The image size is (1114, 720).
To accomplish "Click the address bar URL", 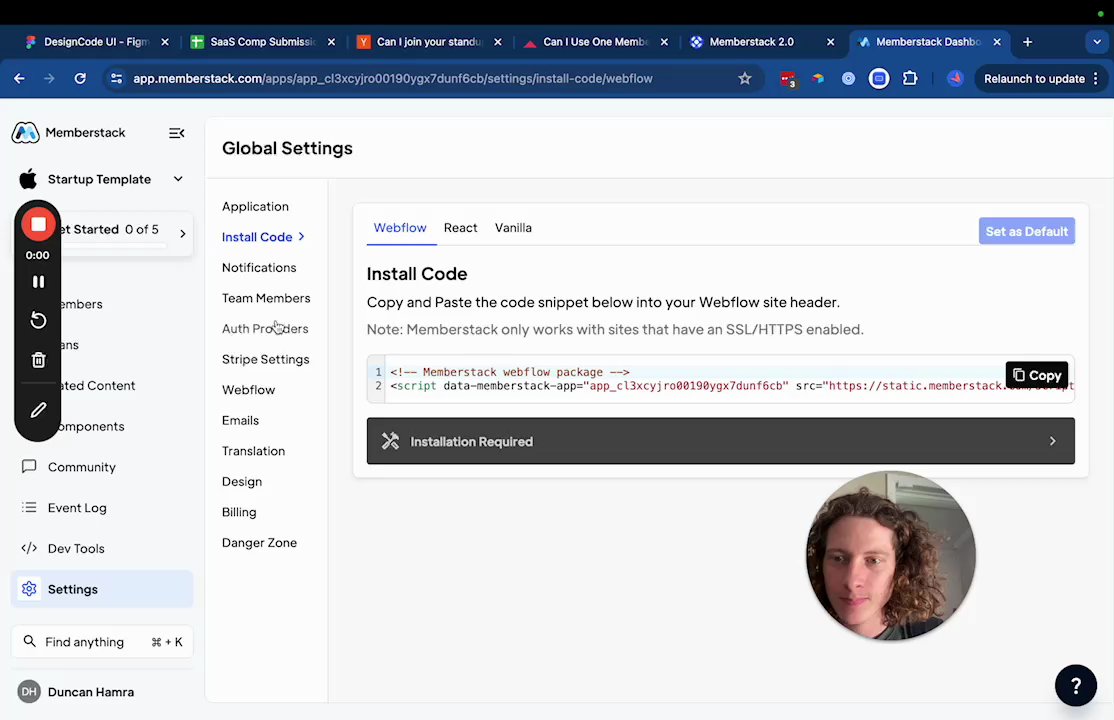I will (393, 78).
